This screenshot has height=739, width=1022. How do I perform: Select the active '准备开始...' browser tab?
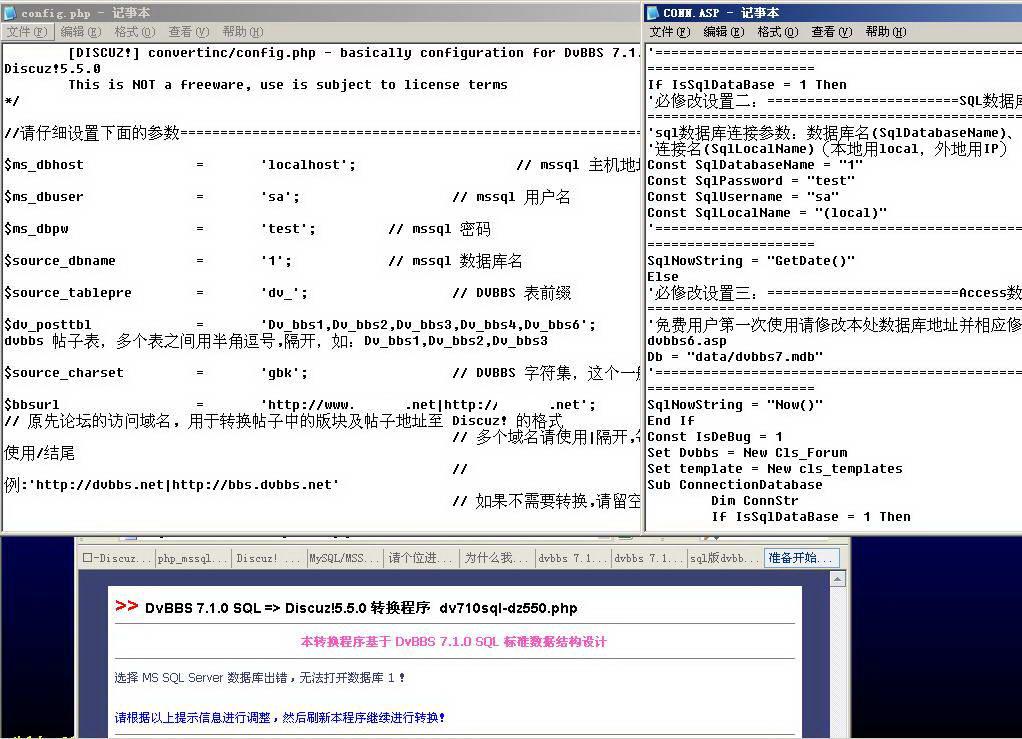click(x=801, y=558)
